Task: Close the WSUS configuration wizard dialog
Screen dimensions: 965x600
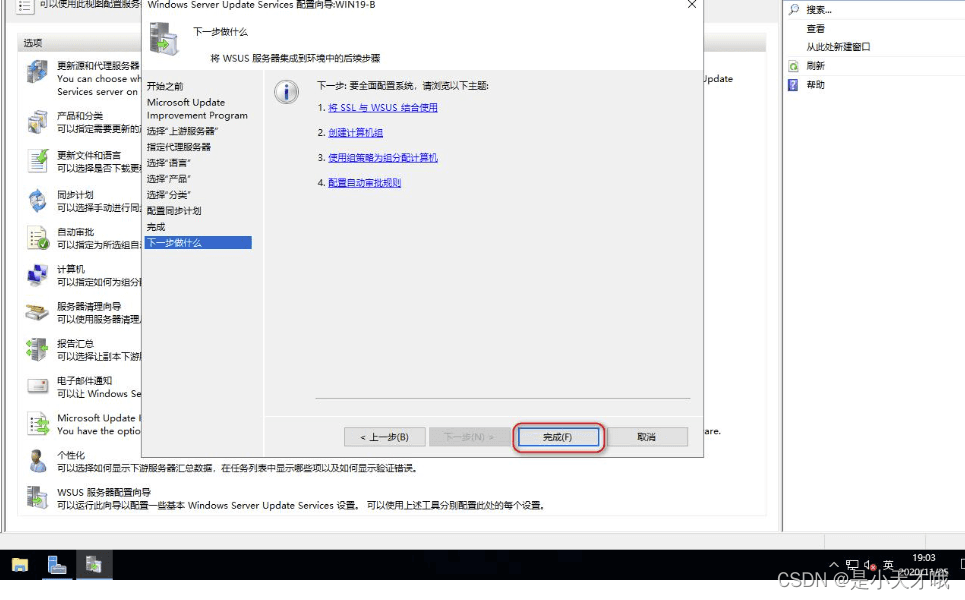Action: click(692, 4)
